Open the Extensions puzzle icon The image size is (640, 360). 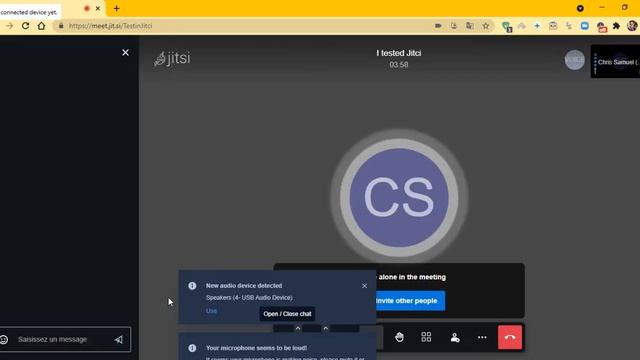pyautogui.click(x=616, y=26)
